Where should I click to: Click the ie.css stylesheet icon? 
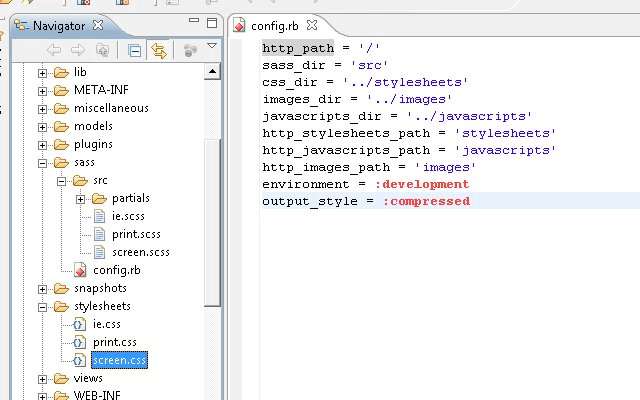point(79,324)
